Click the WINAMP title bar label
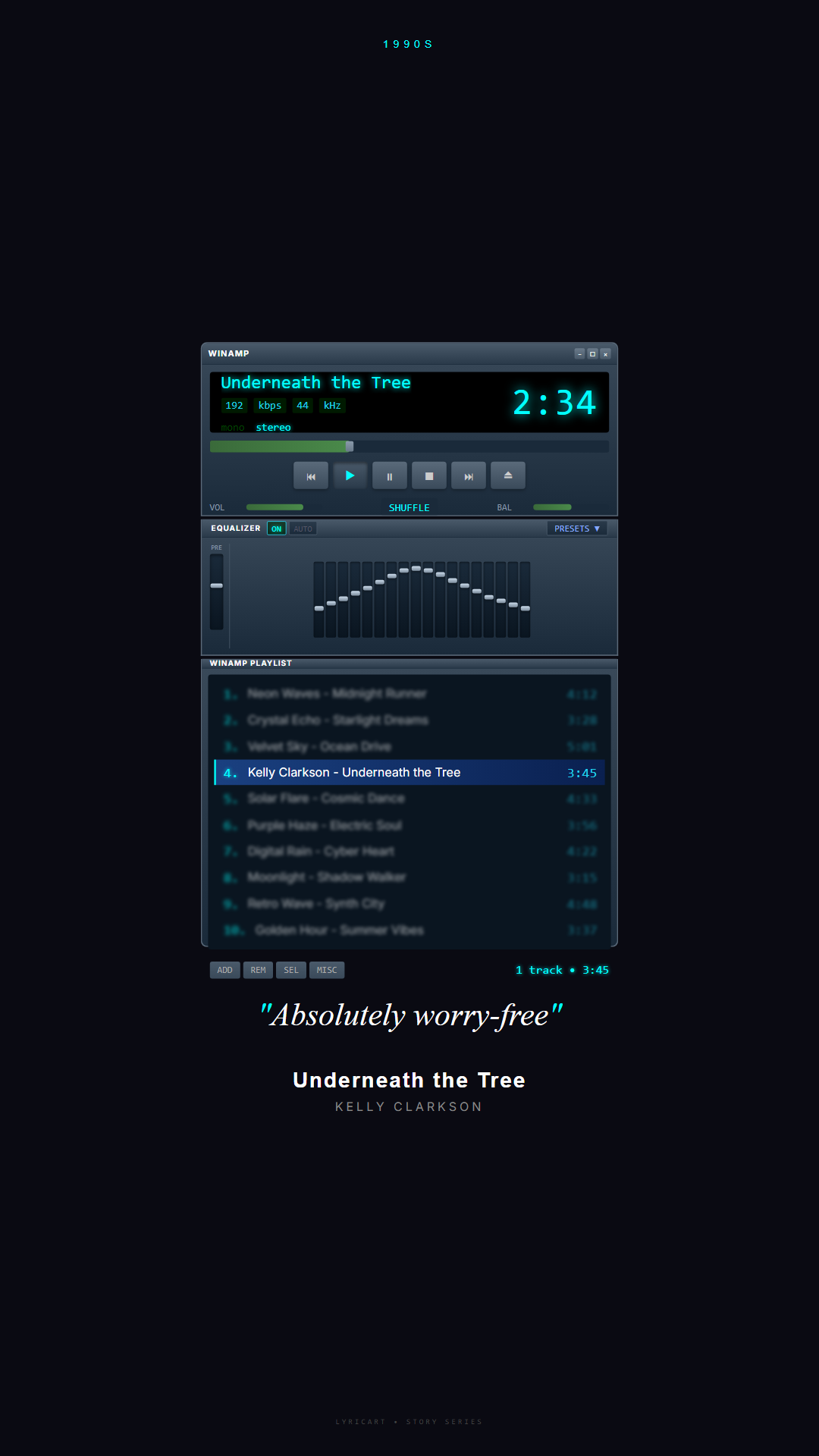819x1456 pixels. point(229,353)
